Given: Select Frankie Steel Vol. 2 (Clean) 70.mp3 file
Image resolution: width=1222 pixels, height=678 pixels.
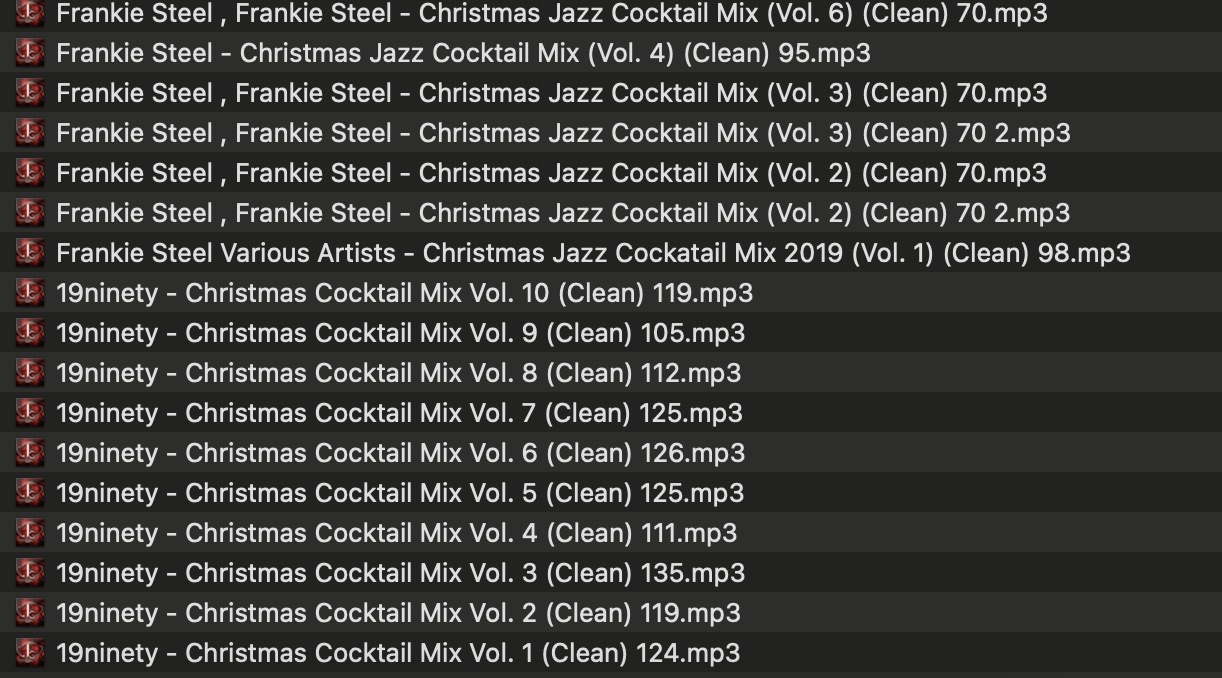Looking at the screenshot, I should point(551,173).
